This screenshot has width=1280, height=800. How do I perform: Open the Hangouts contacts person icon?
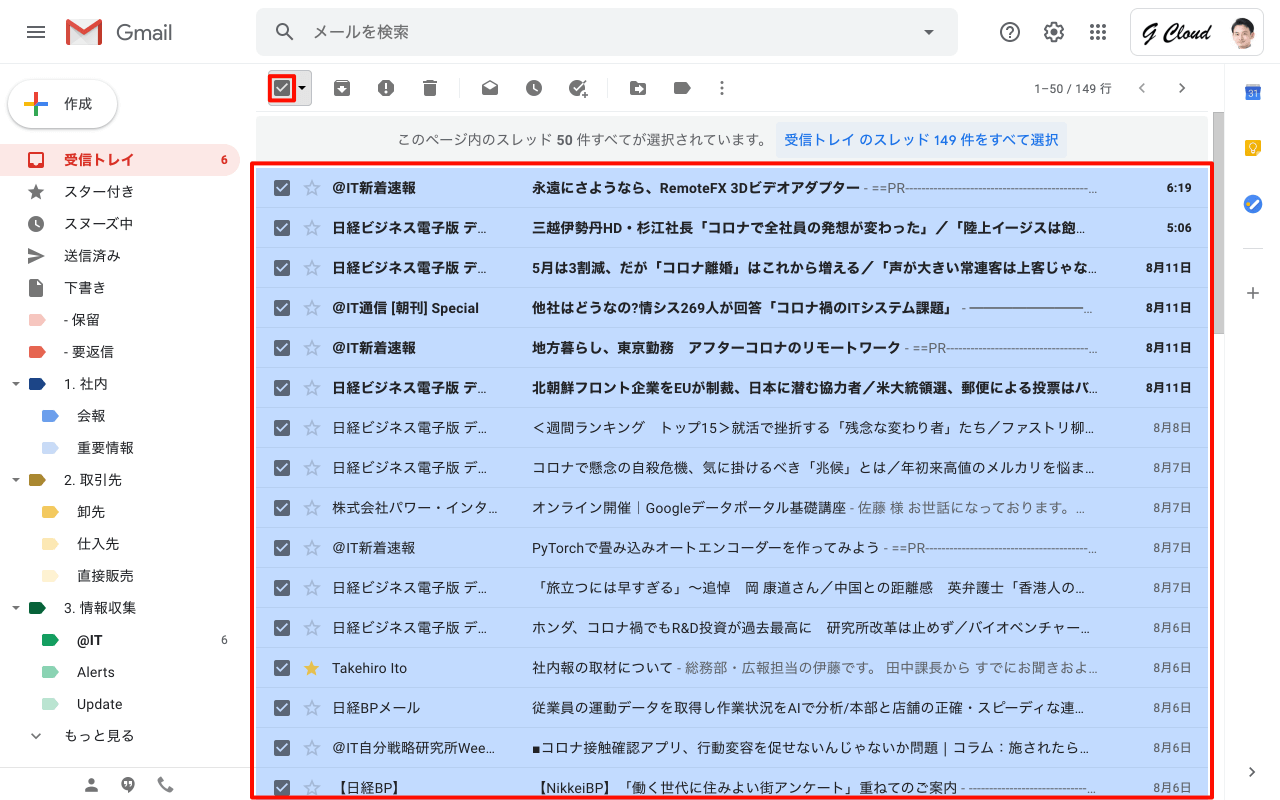pyautogui.click(x=92, y=785)
